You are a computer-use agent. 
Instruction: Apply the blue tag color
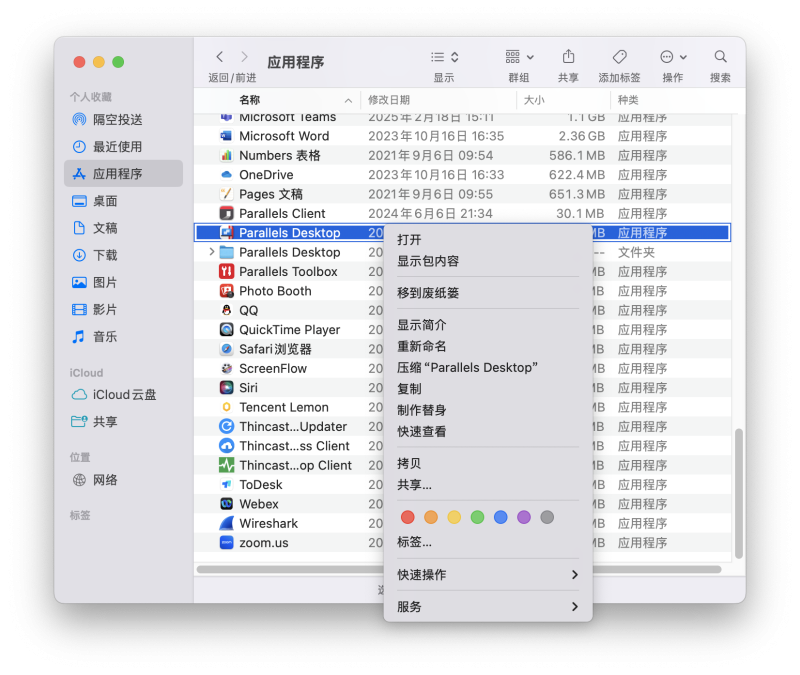(501, 517)
